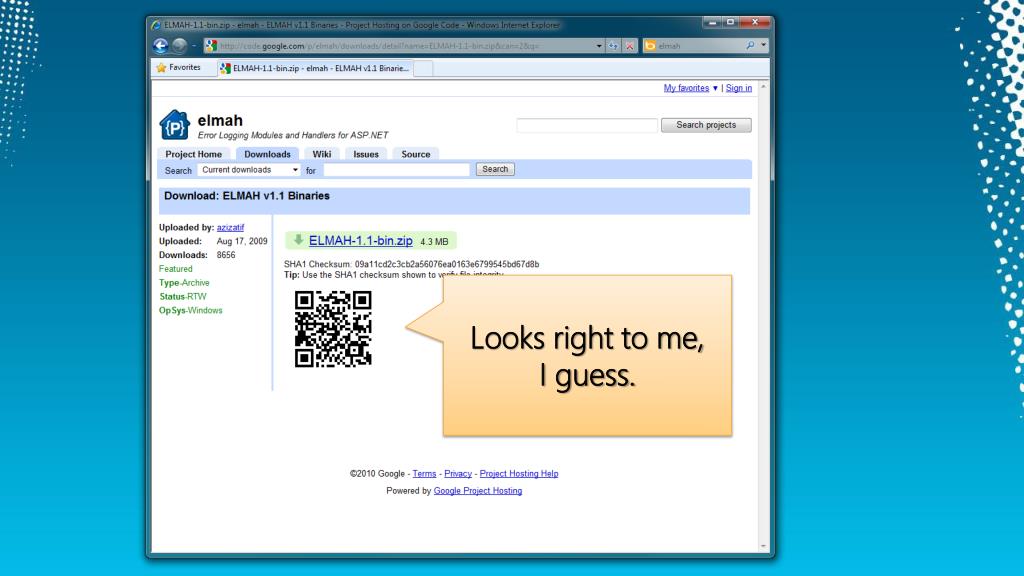Click the Aug 17, 2009 upload date
This screenshot has width=1024, height=576.
point(242,241)
